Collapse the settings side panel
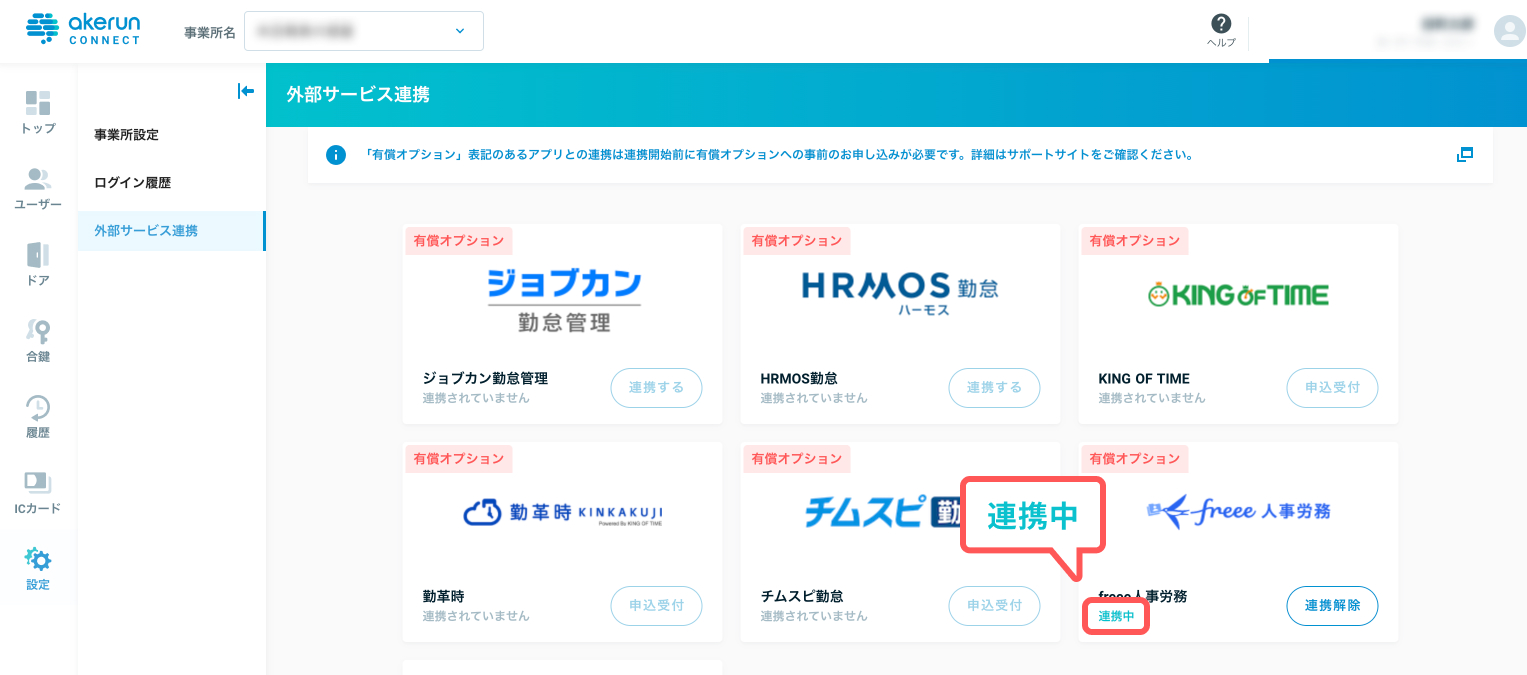This screenshot has width=1527, height=675. point(245,91)
